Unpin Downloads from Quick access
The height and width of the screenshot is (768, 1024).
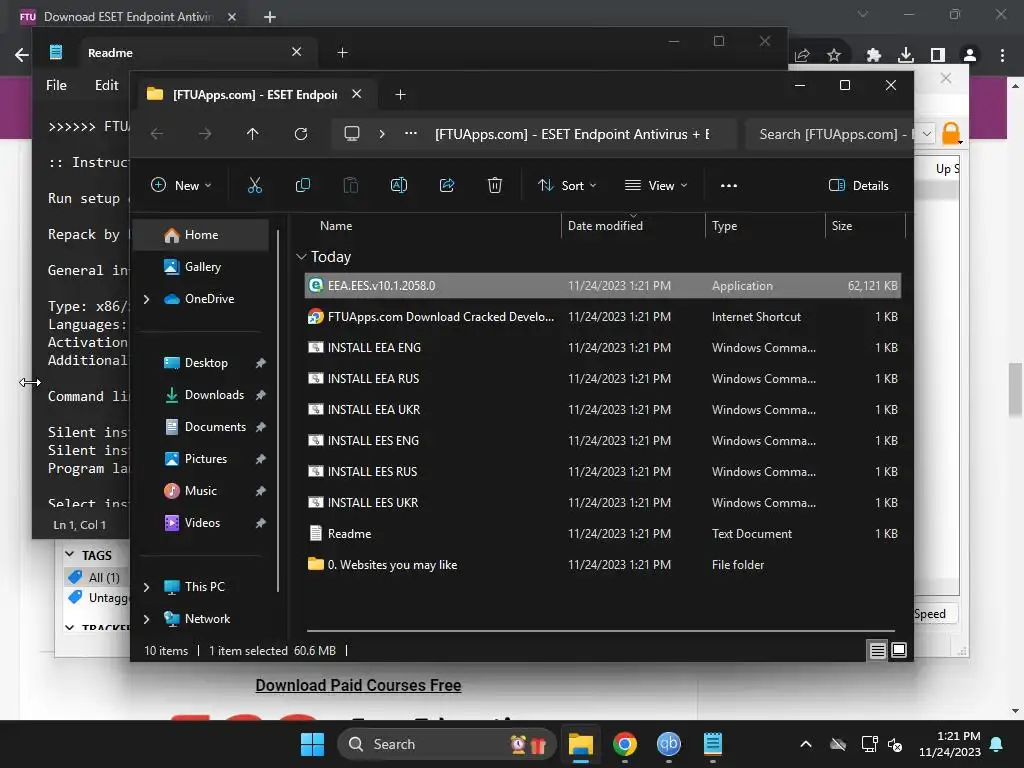tap(261, 395)
